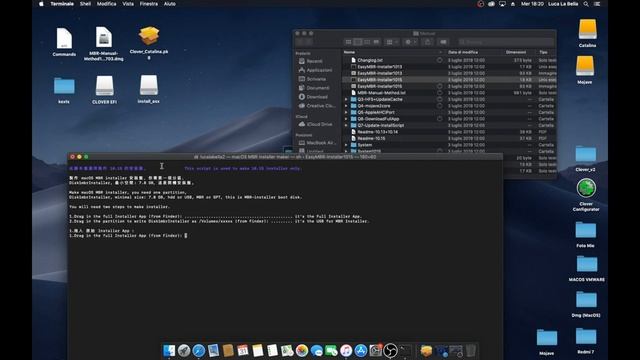The width and height of the screenshot is (640, 360).
Task: Expand the Q7-Update-InstallScript folder
Action: point(346,125)
